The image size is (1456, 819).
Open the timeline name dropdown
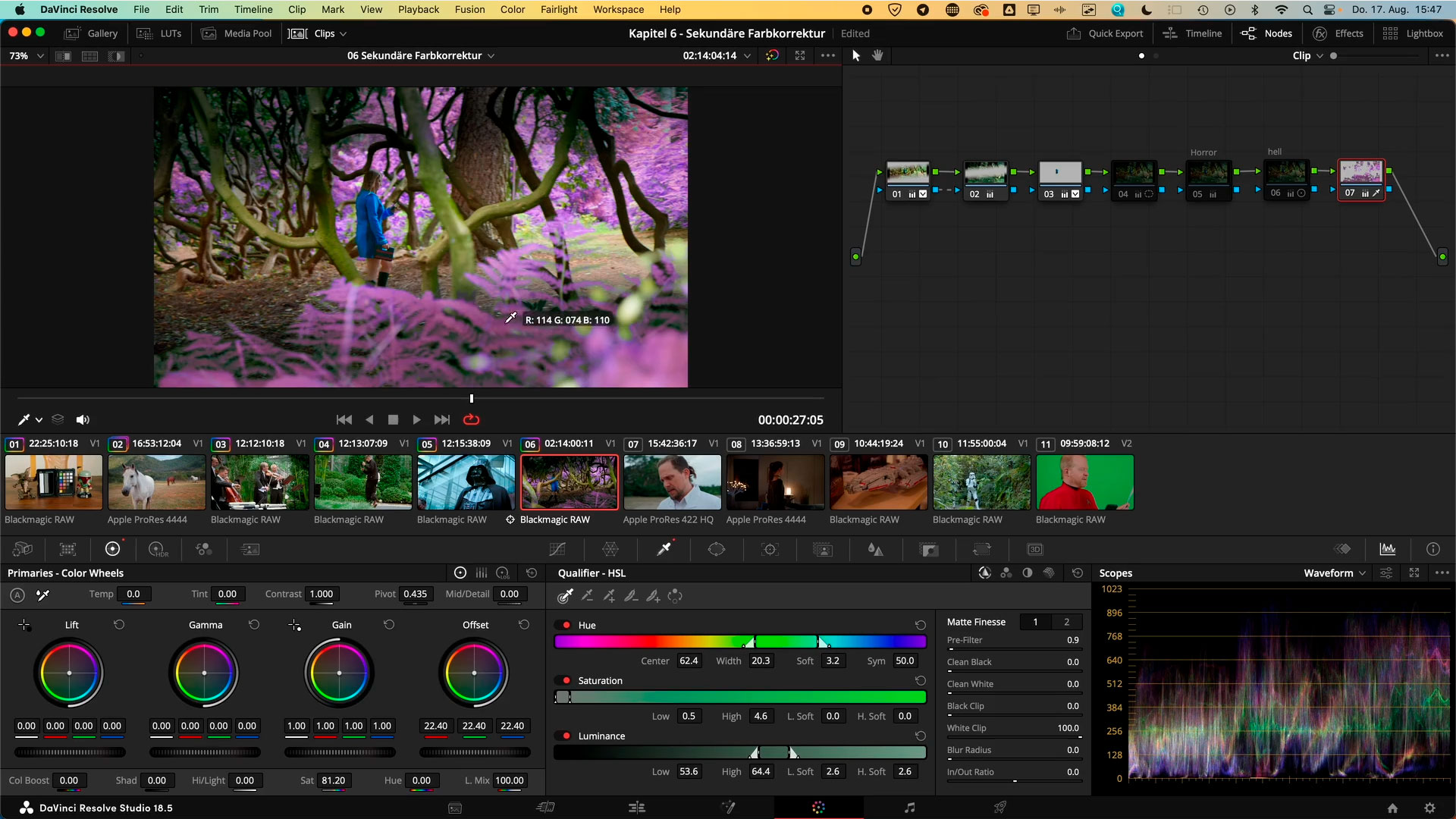[491, 55]
